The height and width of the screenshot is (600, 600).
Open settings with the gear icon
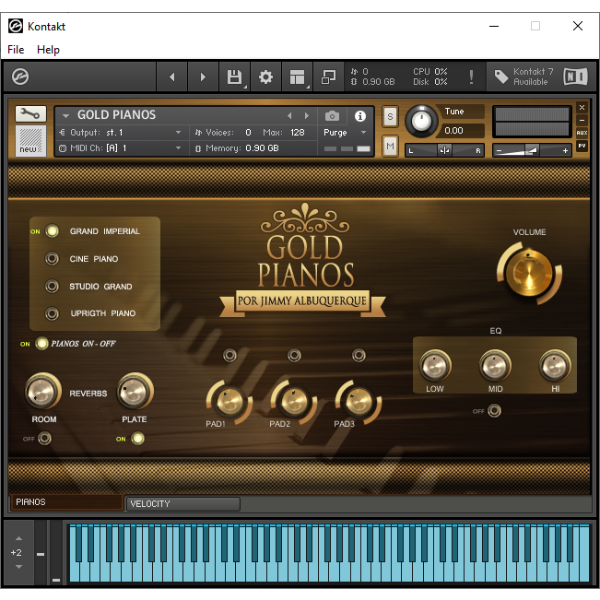(x=266, y=77)
